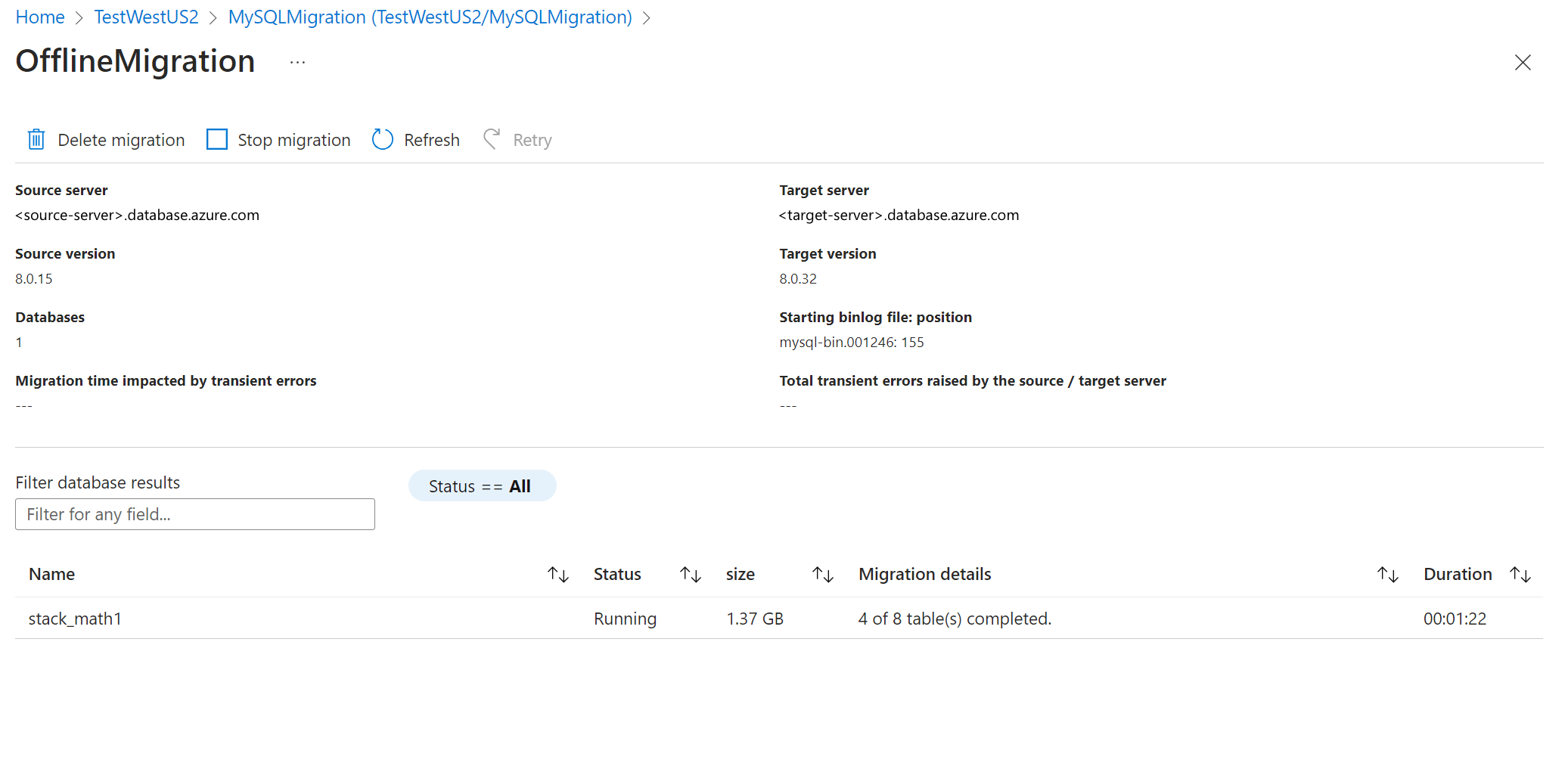
Task: Click the size column header label
Action: click(x=741, y=574)
